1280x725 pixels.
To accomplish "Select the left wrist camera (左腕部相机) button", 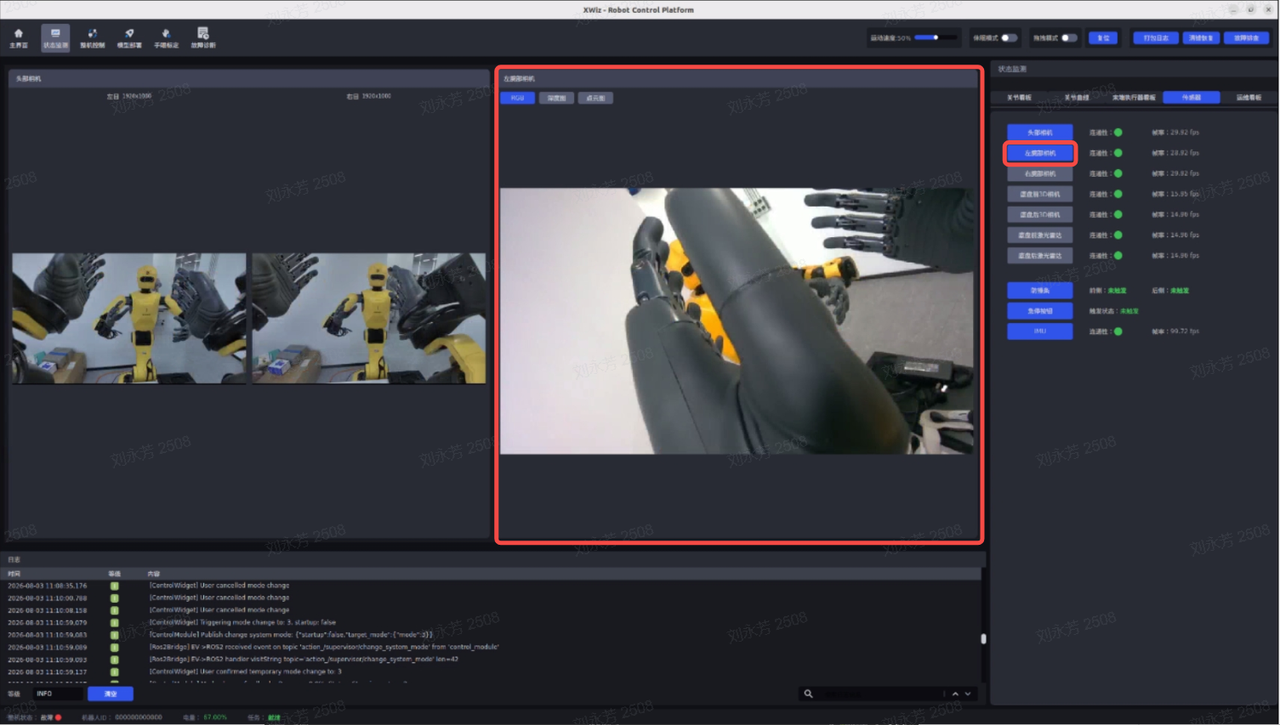I will (1040, 153).
